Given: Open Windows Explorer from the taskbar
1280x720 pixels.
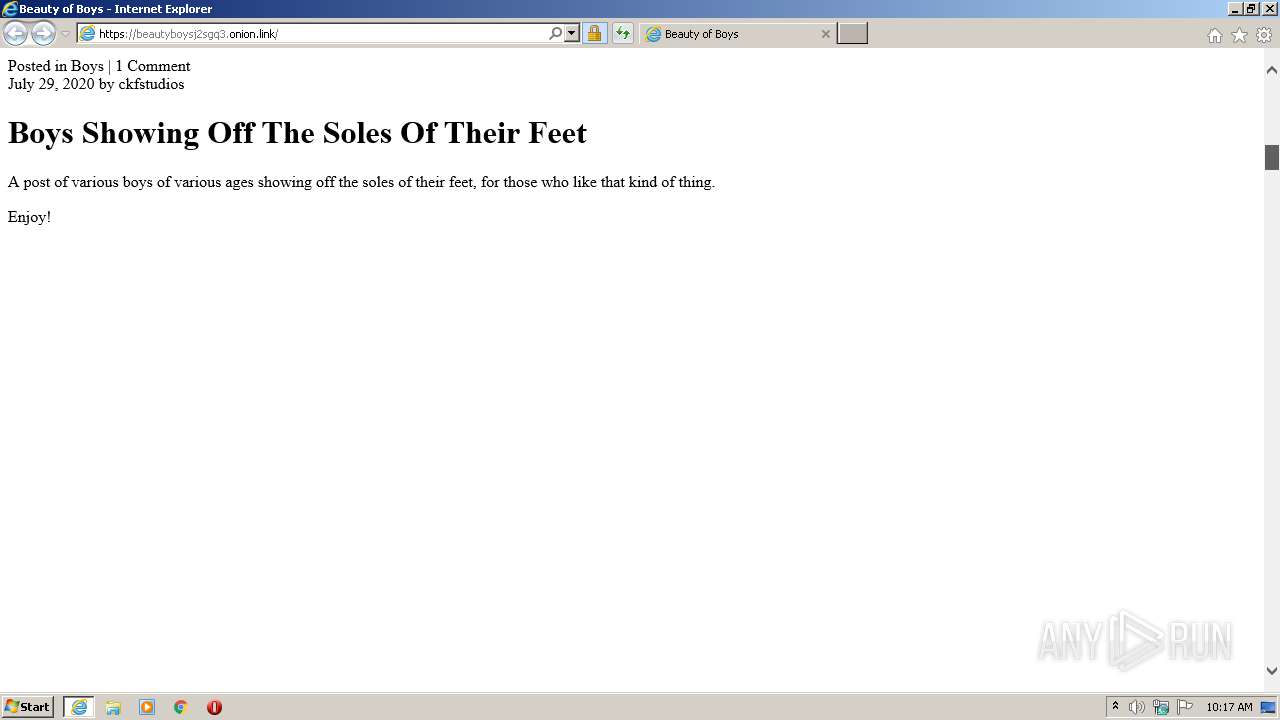Looking at the screenshot, I should (x=113, y=707).
